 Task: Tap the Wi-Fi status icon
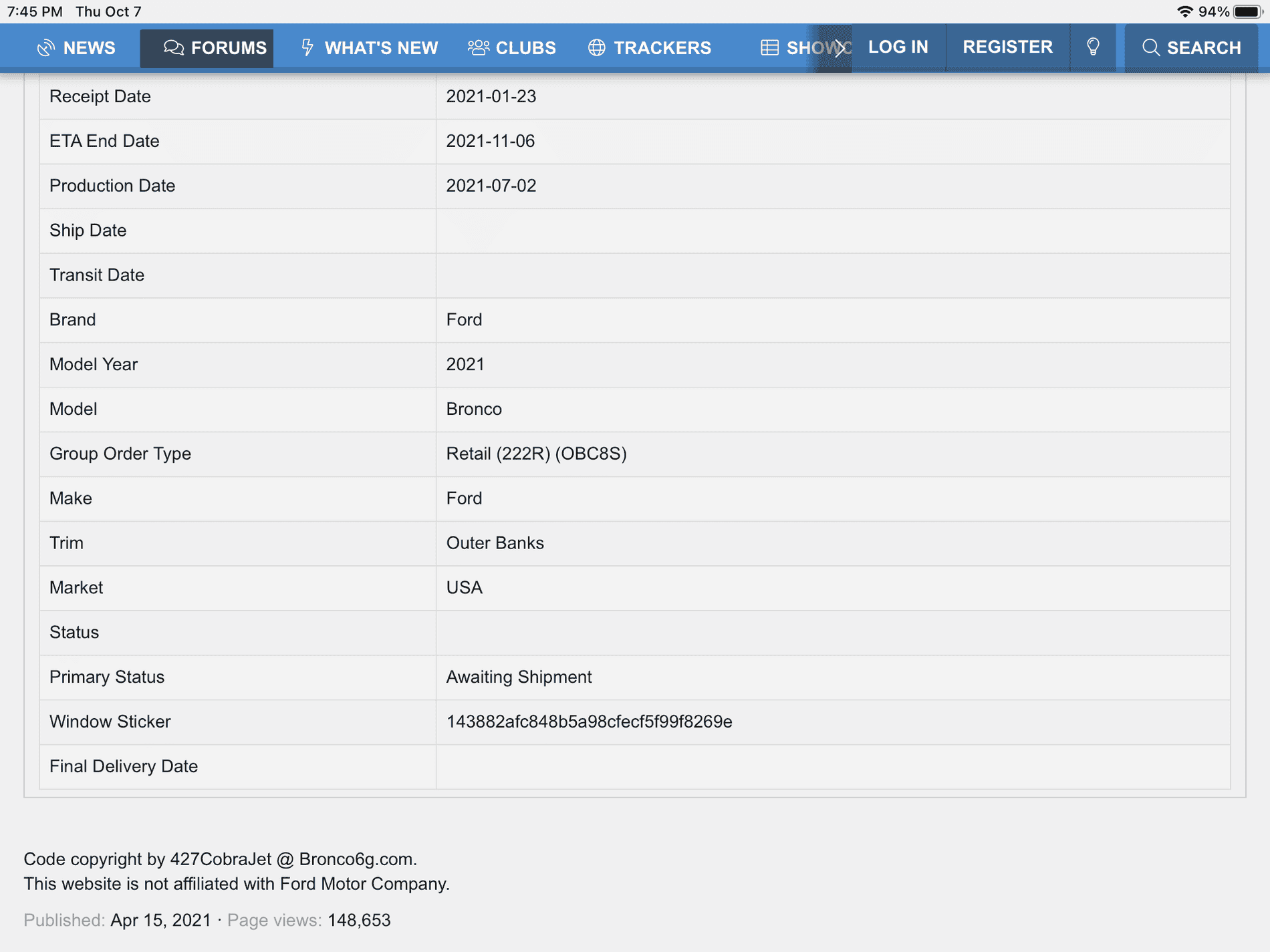(1184, 11)
